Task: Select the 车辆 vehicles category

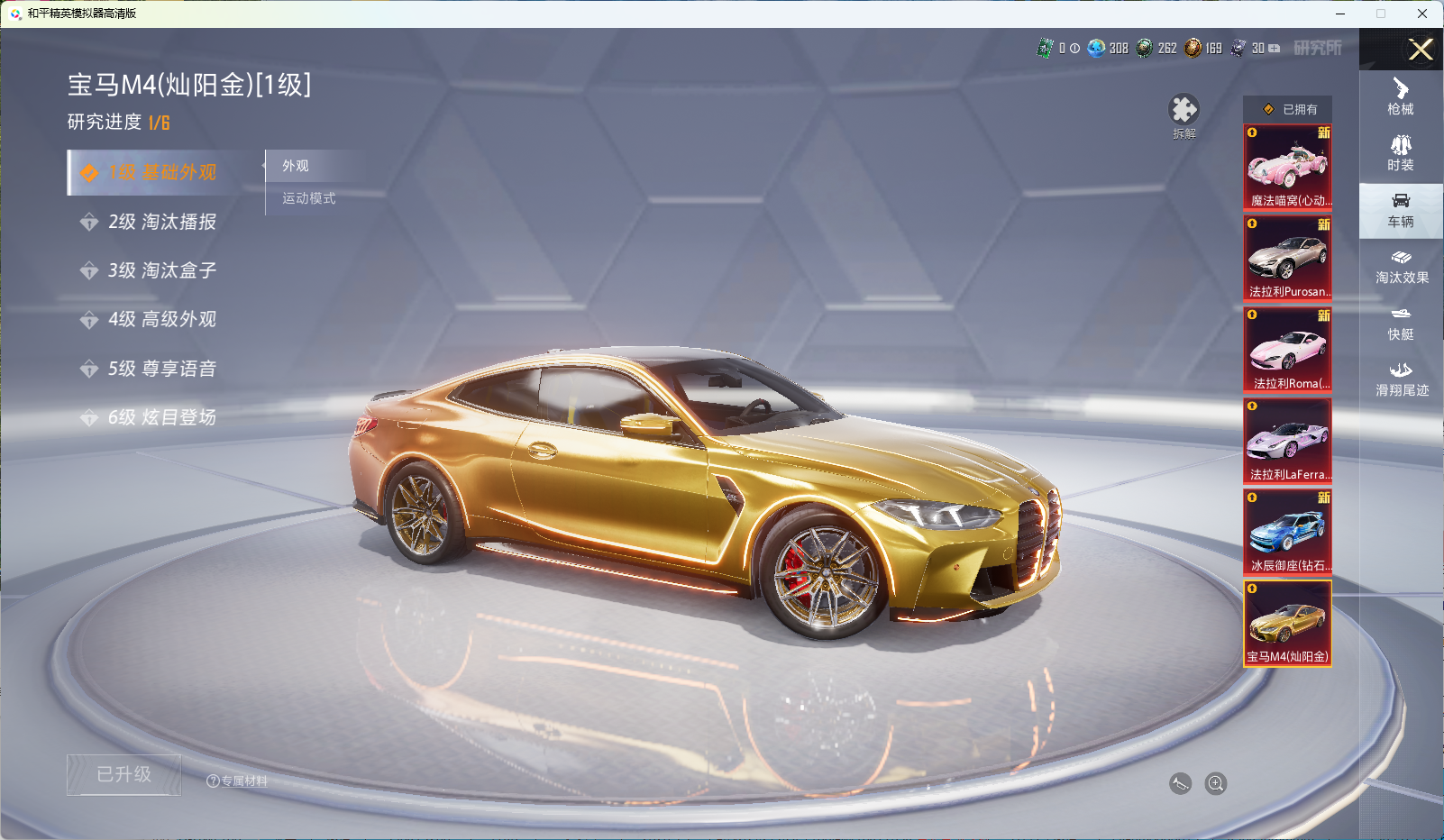Action: [1401, 210]
